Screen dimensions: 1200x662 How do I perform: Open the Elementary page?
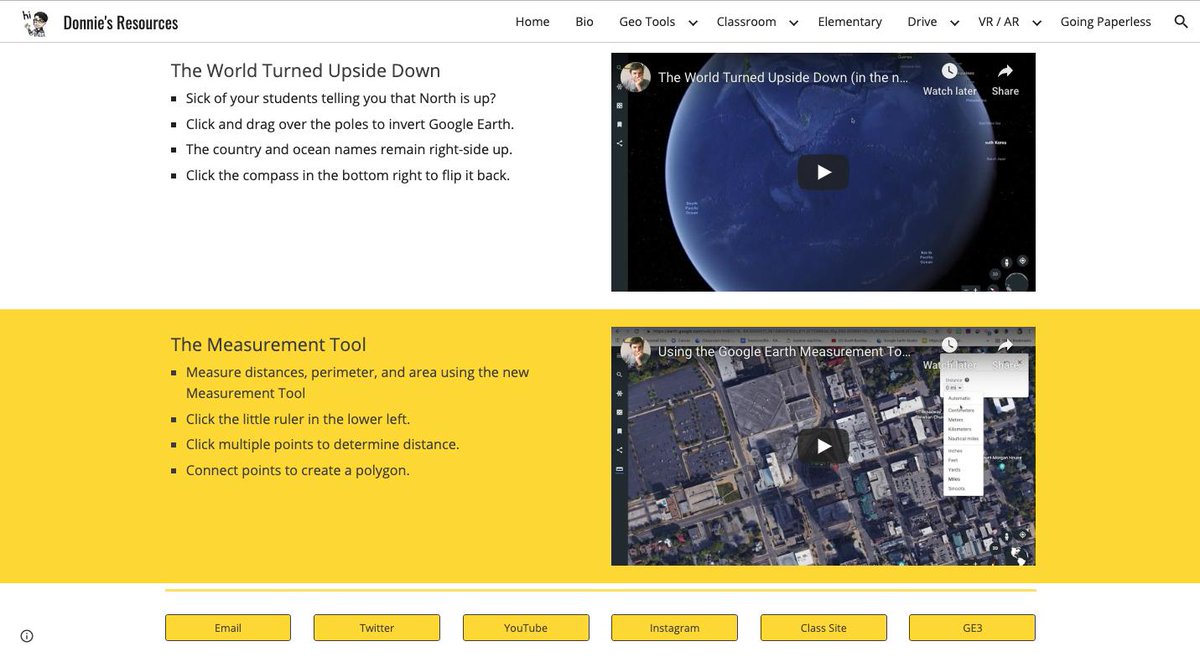coord(850,21)
